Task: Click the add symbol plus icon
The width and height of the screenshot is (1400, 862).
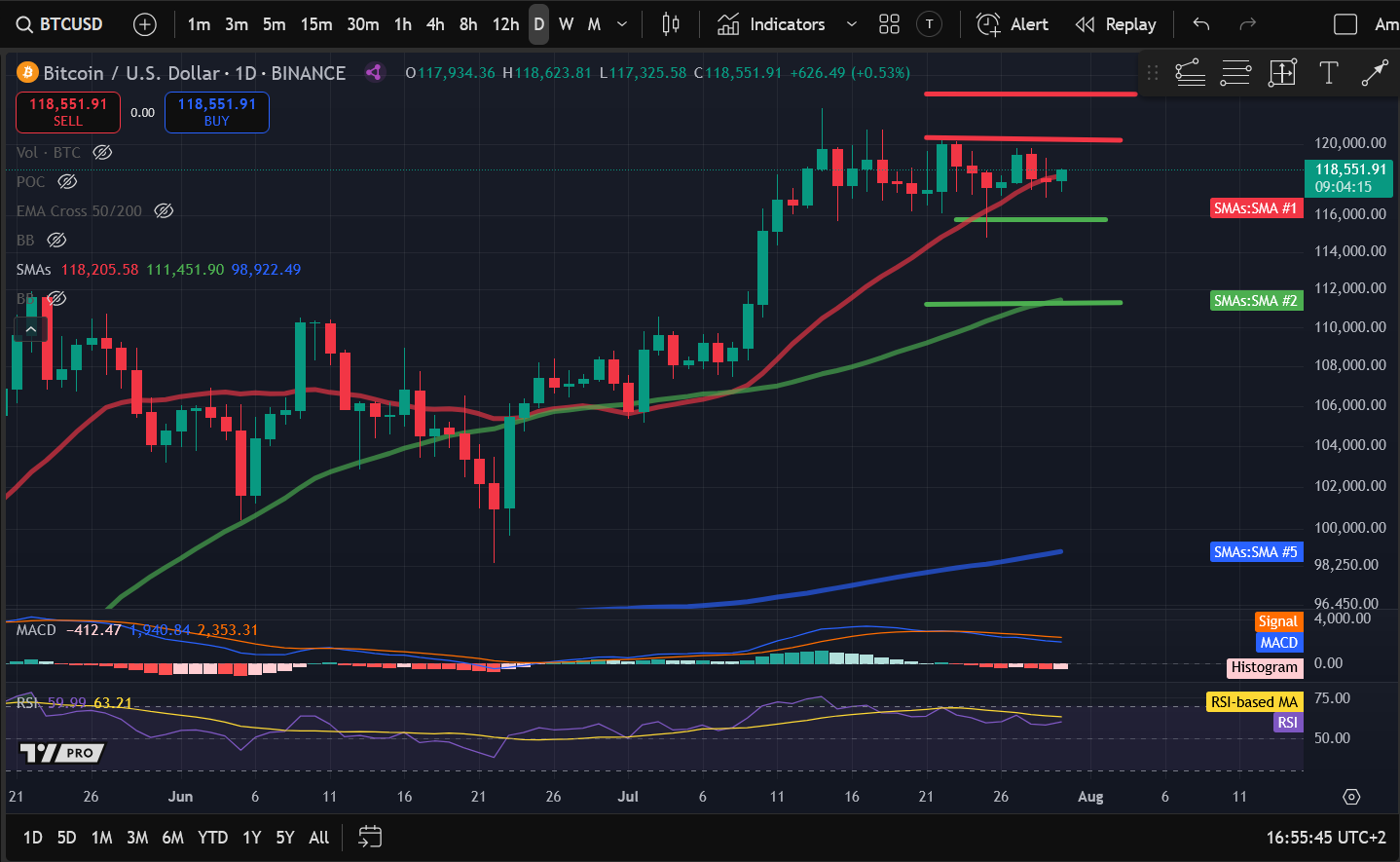Action: coord(145,24)
